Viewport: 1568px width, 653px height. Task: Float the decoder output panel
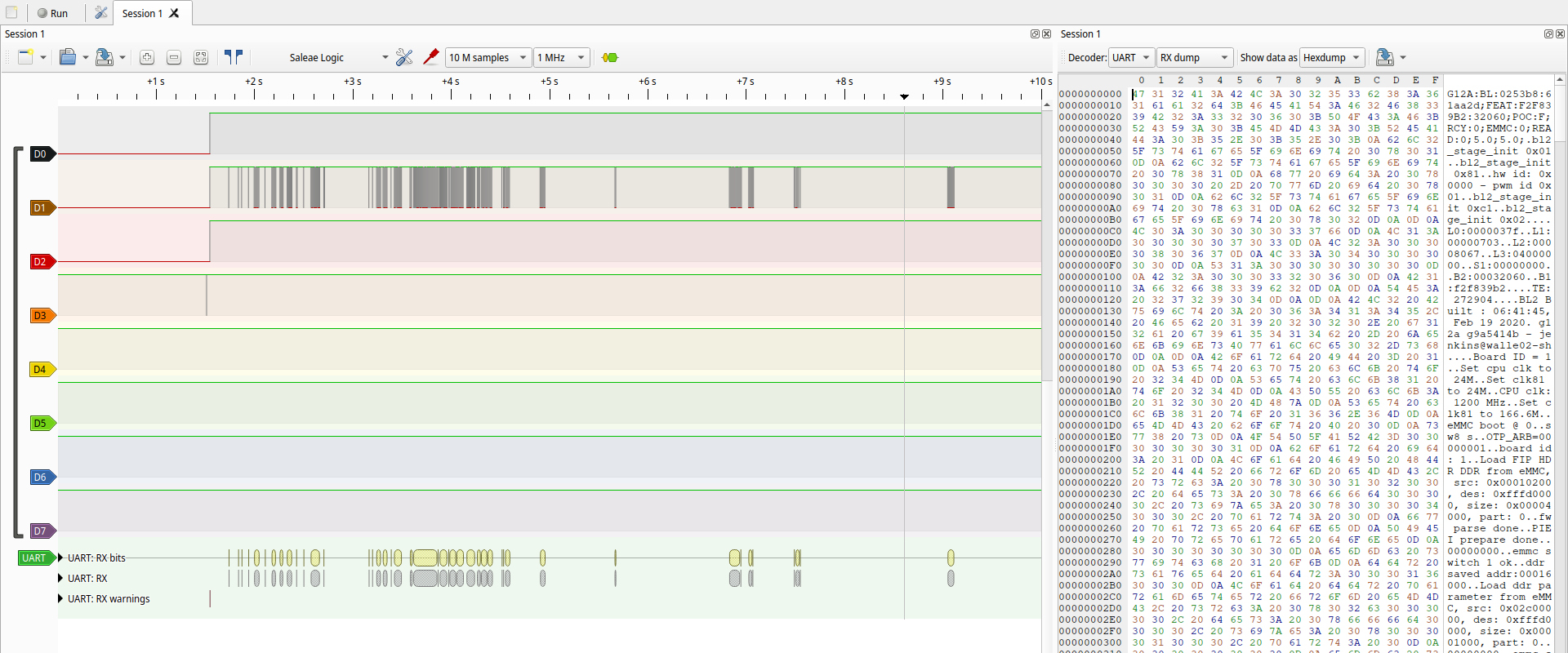1548,33
